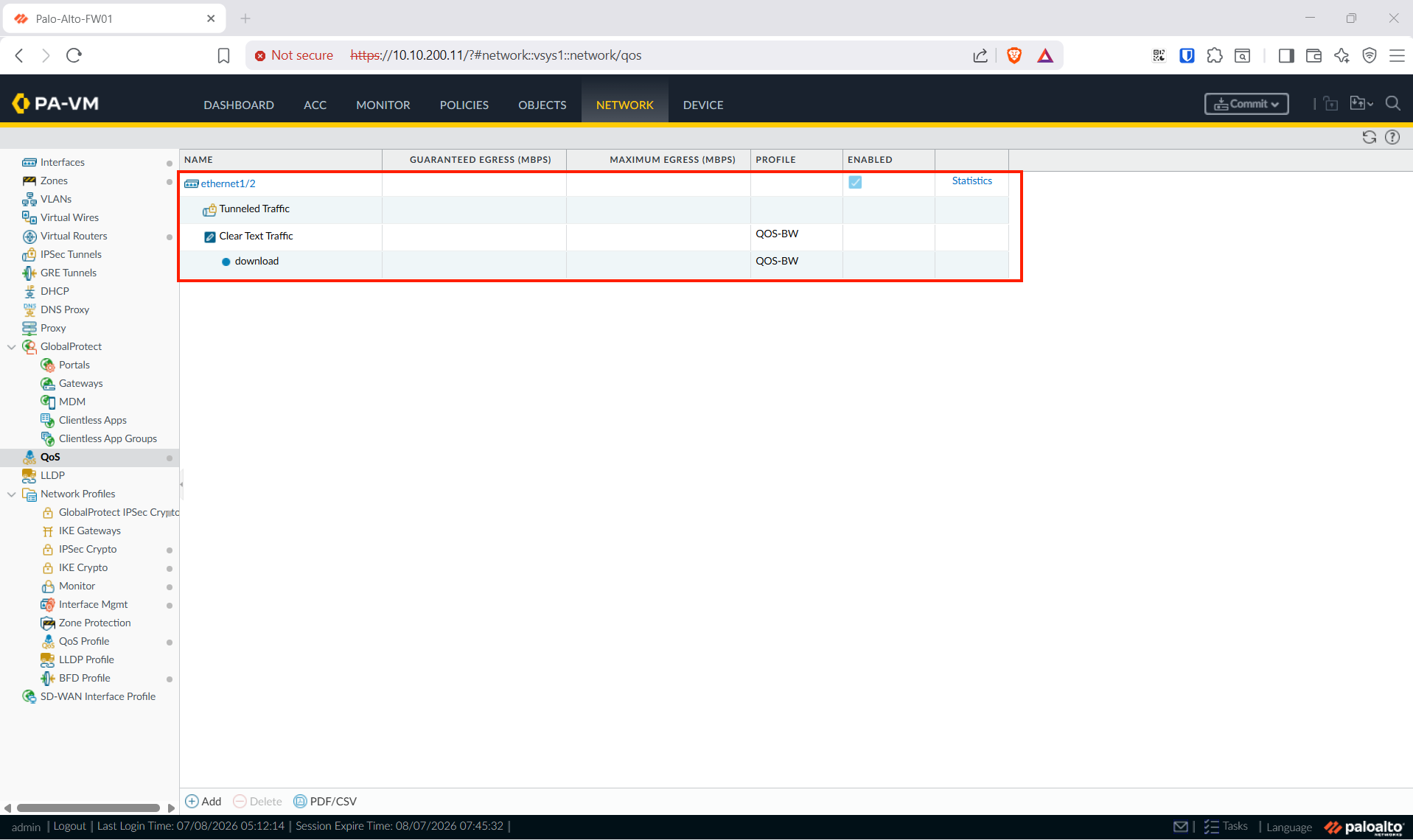1413x840 pixels.
Task: Toggle the Enabled checkbox for ethernet1/2
Action: (x=855, y=182)
